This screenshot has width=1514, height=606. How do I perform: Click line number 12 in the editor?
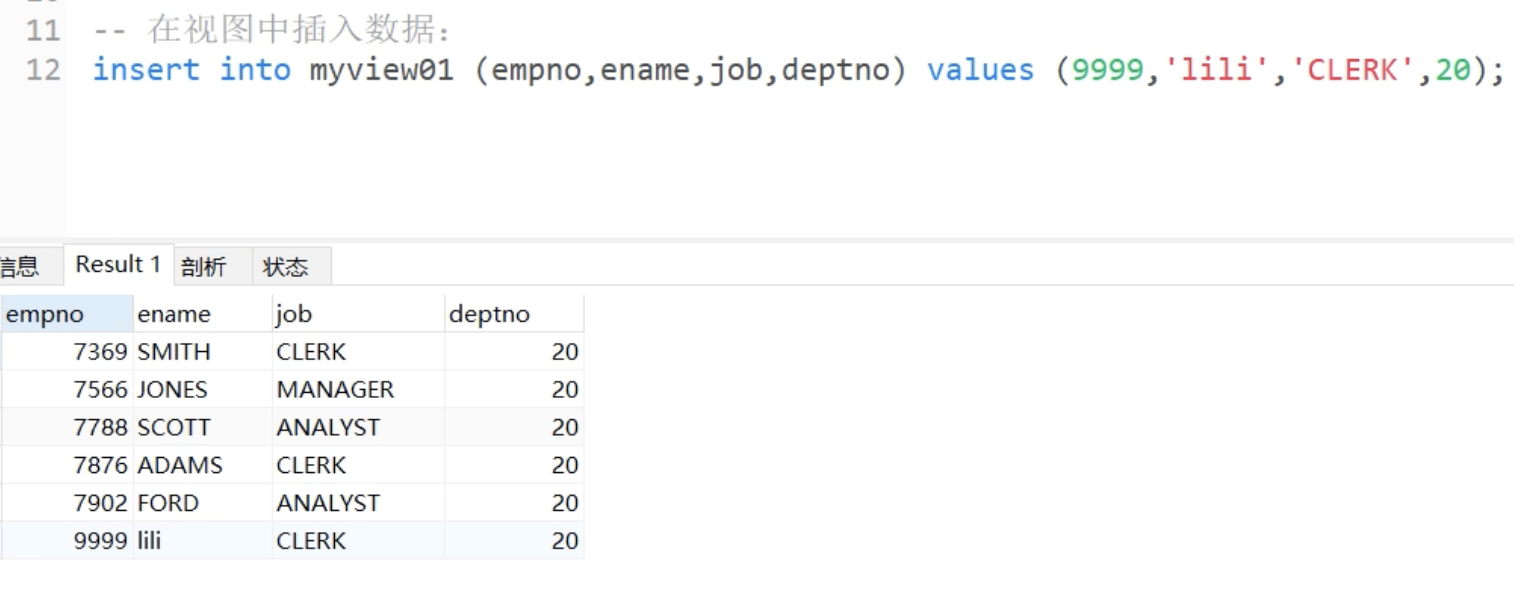pyautogui.click(x=43, y=70)
